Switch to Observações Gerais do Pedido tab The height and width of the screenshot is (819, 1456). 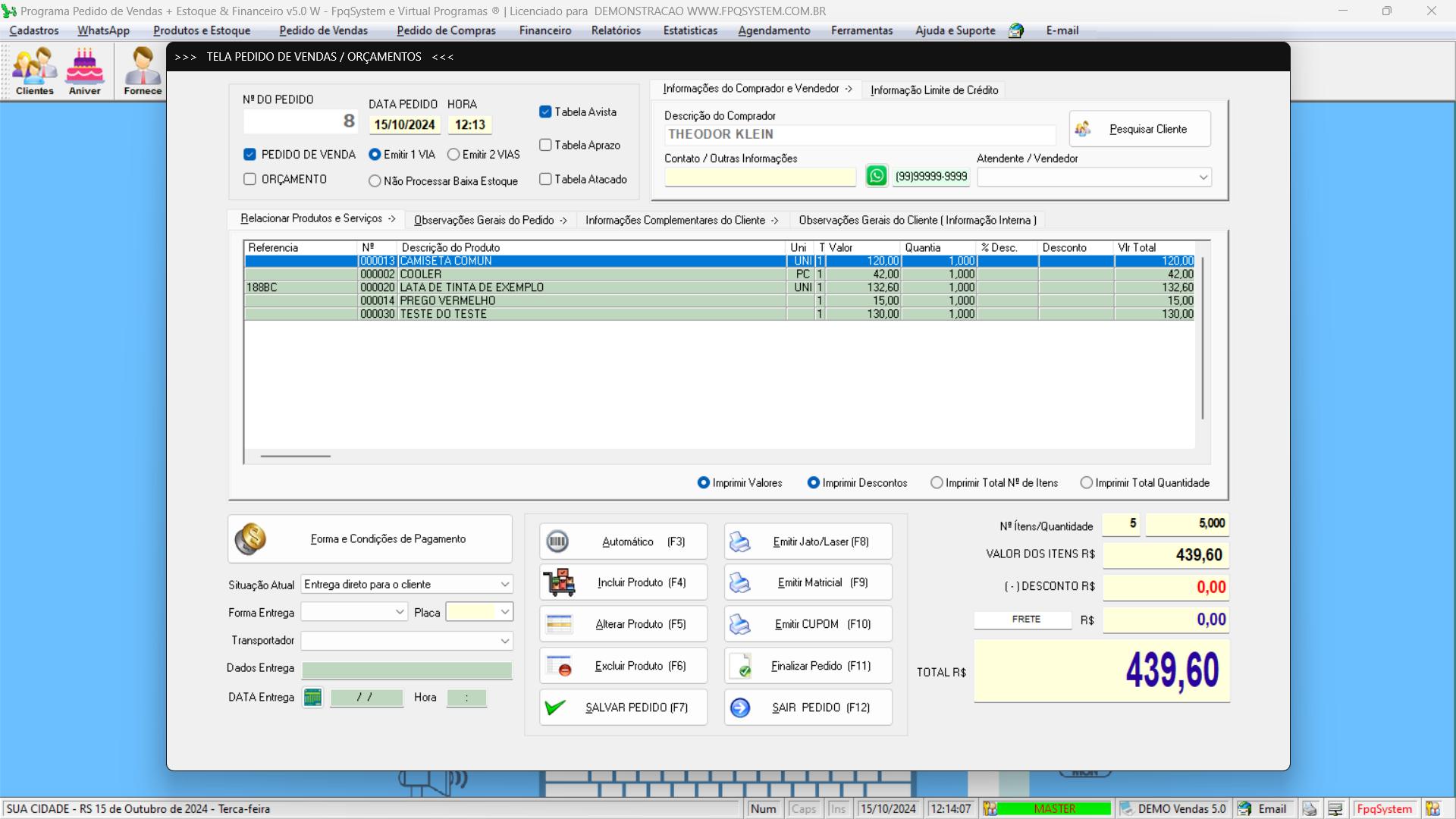click(x=490, y=221)
